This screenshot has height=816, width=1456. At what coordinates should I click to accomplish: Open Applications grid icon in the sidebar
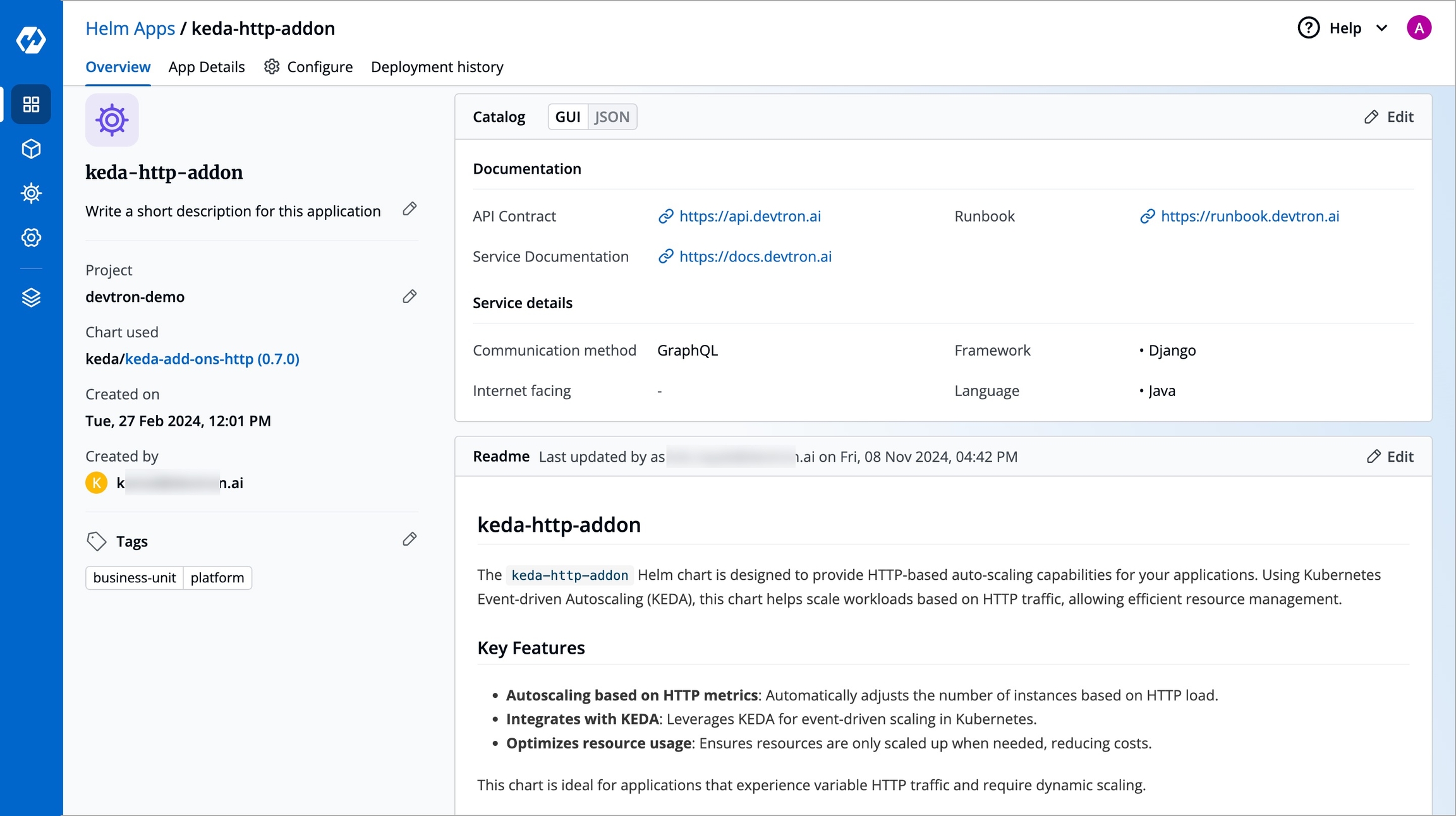(x=31, y=104)
